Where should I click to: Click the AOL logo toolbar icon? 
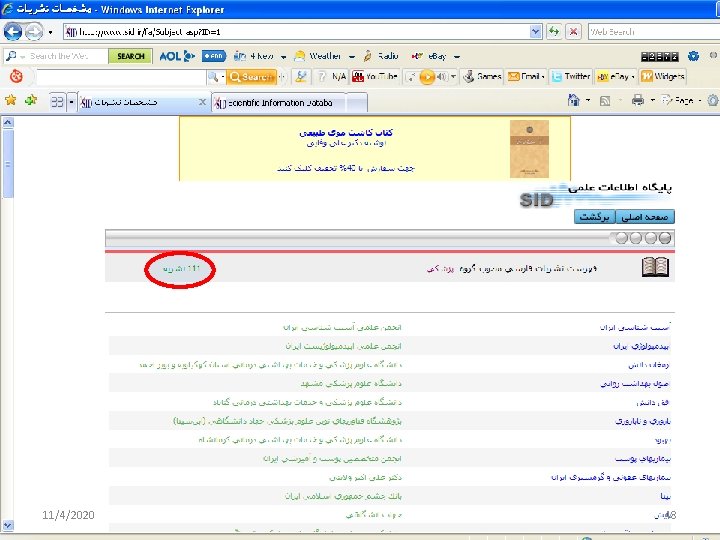coord(177,56)
